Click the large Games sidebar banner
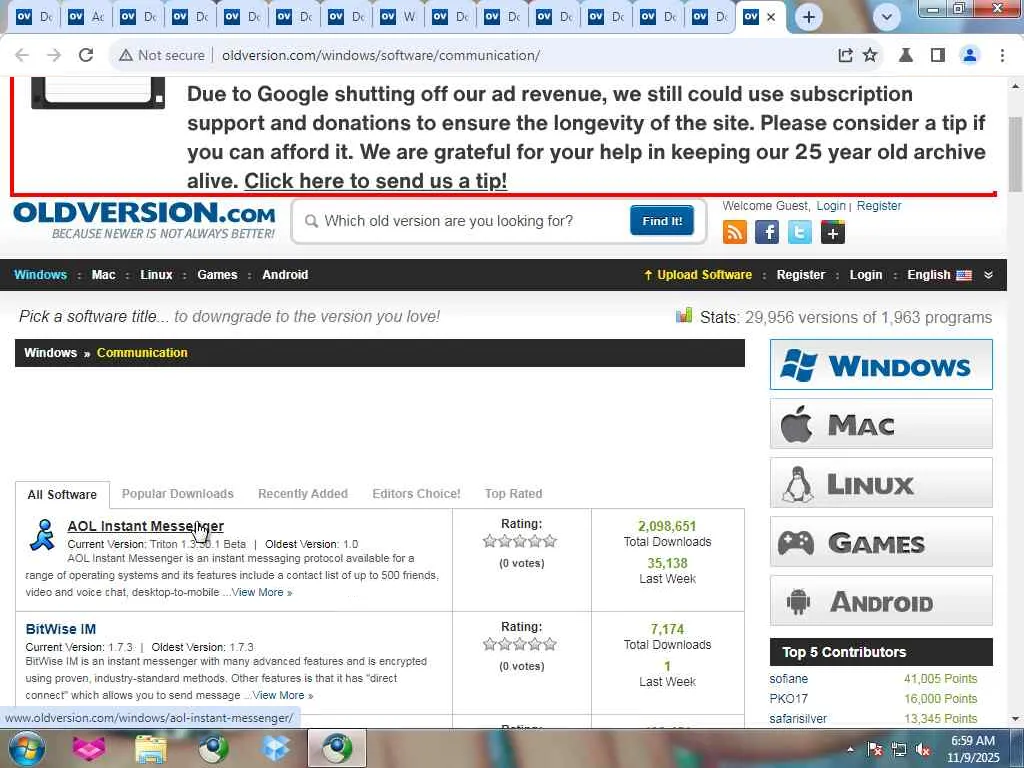This screenshot has width=1024, height=768. pyautogui.click(x=881, y=541)
